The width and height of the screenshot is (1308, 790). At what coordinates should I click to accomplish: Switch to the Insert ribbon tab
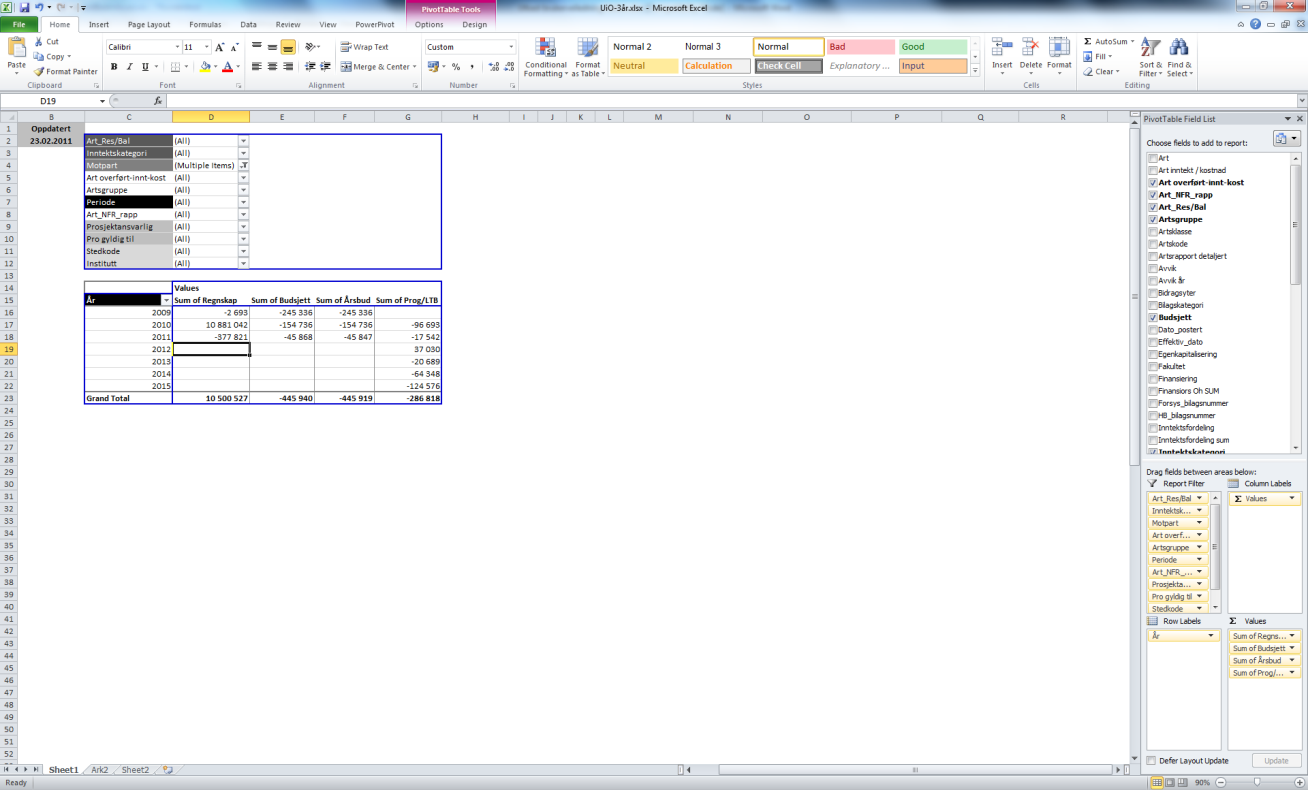tap(99, 24)
